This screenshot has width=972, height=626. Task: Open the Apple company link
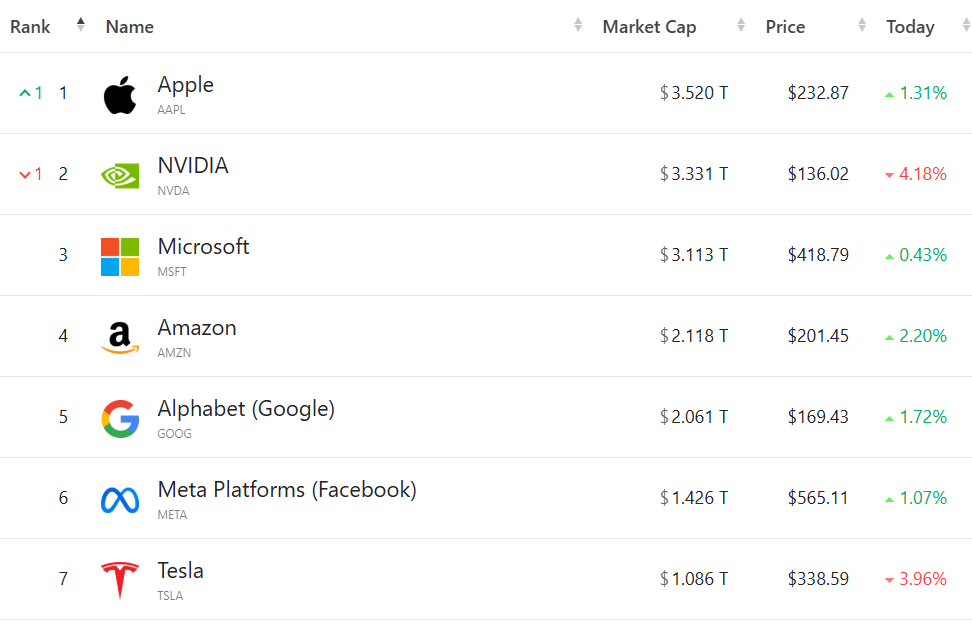186,85
